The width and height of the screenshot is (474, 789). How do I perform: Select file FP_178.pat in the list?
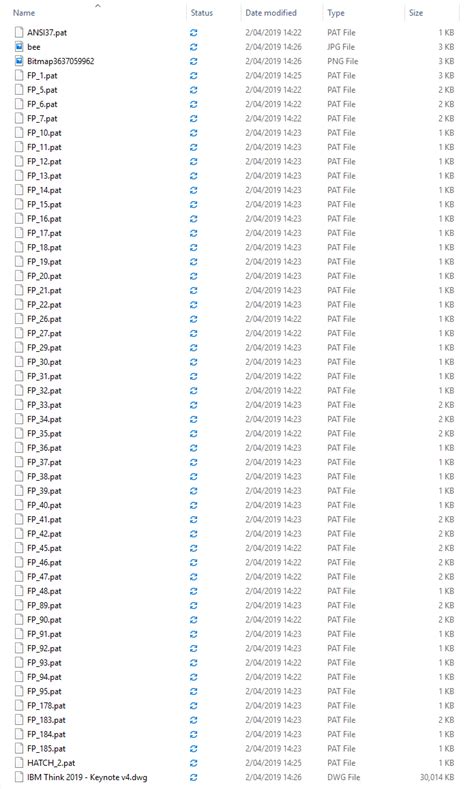click(x=46, y=705)
